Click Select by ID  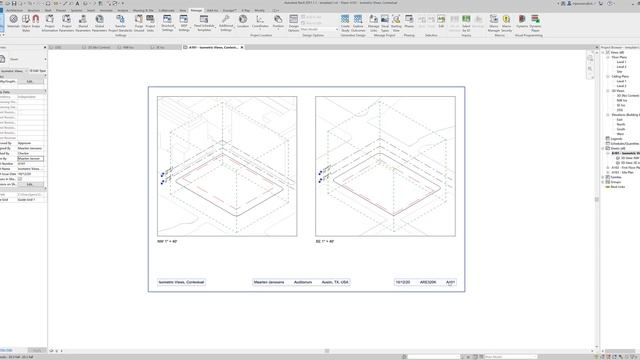466,22
